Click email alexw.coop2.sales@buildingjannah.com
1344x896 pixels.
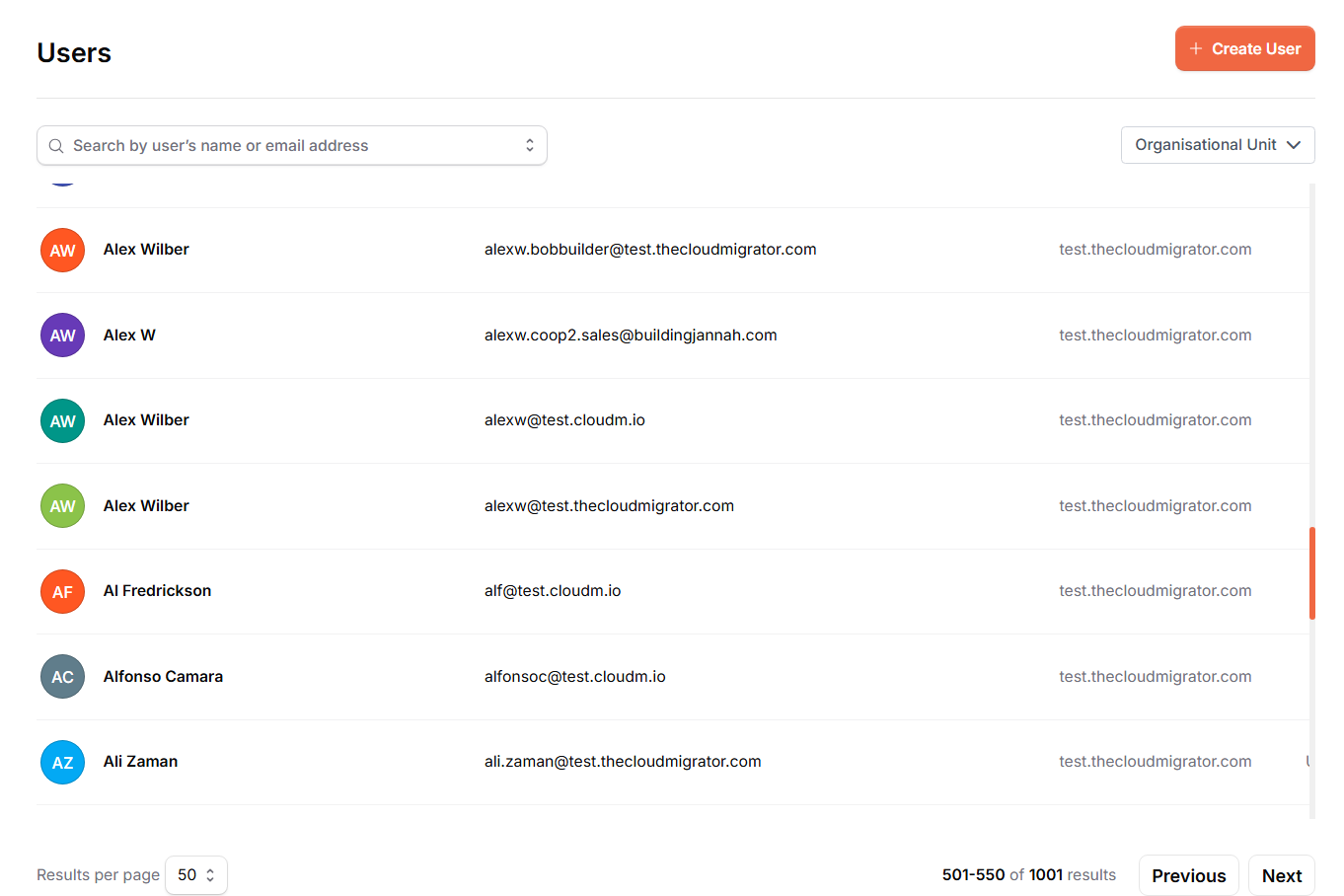631,336
